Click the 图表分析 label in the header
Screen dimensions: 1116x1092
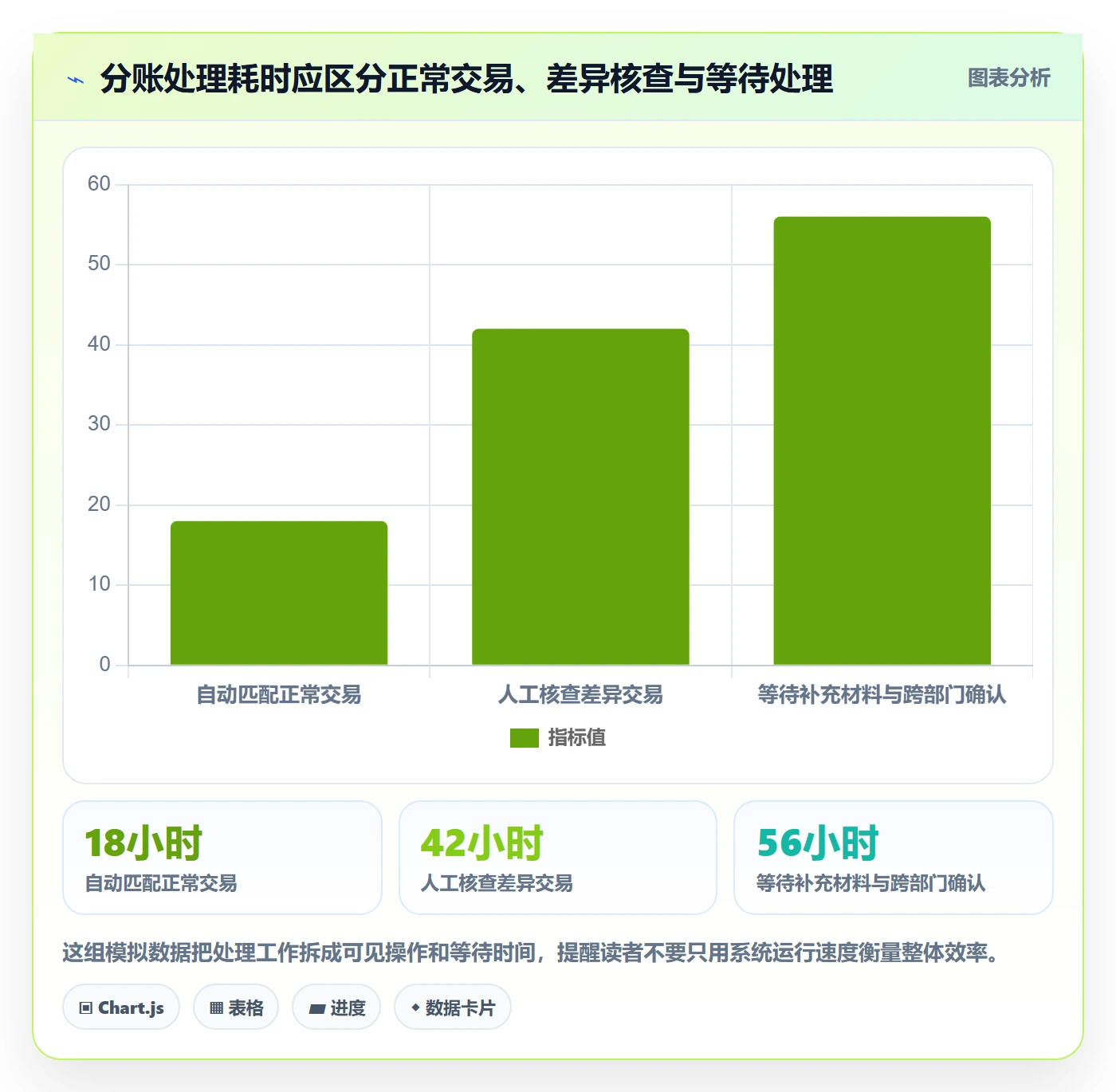coord(1008,78)
